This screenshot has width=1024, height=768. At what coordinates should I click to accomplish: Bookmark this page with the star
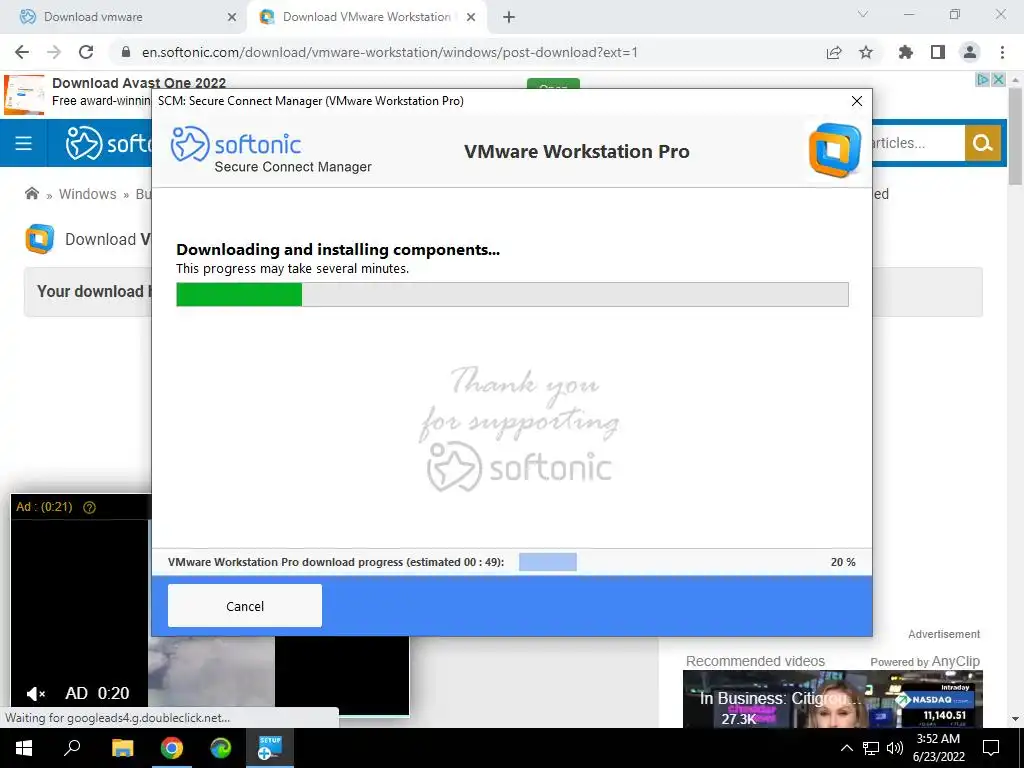click(x=866, y=52)
